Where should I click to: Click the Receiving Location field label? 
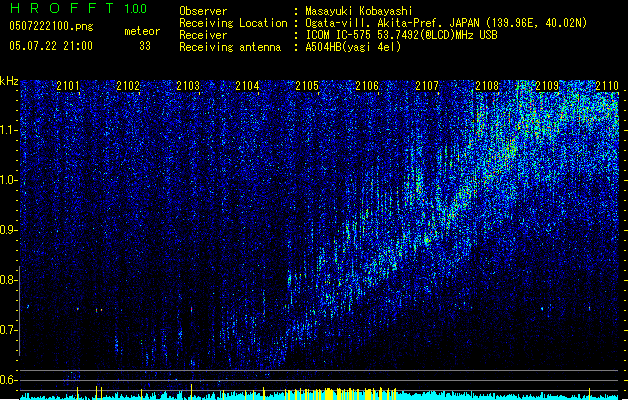(x=233, y=23)
